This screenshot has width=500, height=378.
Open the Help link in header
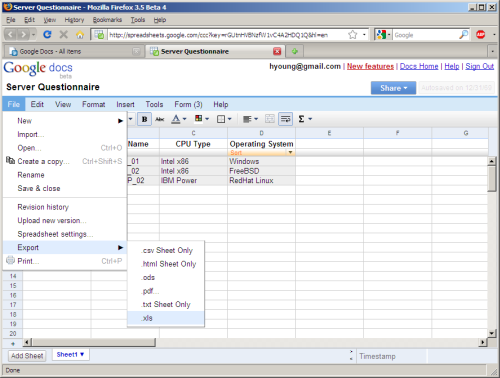click(452, 66)
